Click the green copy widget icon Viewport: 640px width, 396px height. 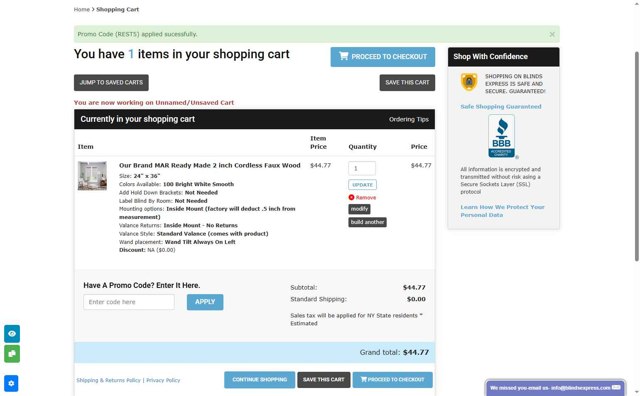pos(12,354)
